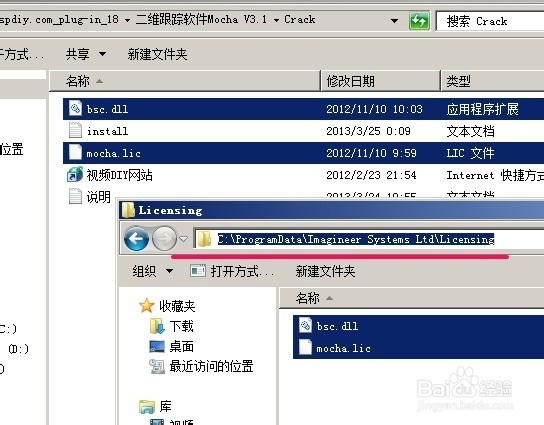
Task: Click the 2013/3/25 0:09 date cell
Action: point(368,131)
